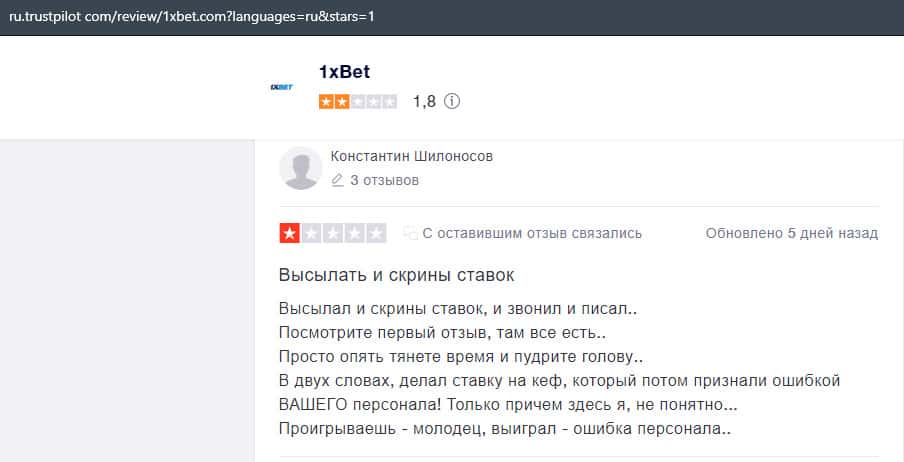Open the info icon beside the 1,8 score
This screenshot has width=904, height=462.
coord(452,101)
